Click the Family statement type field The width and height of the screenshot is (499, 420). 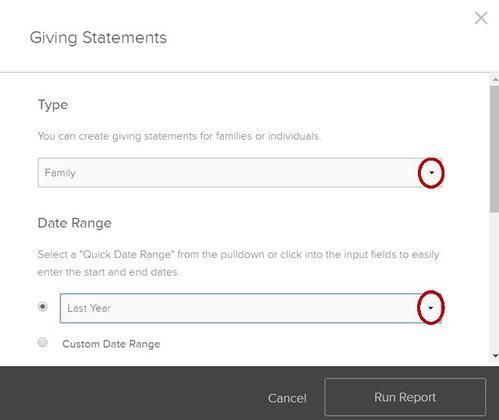tap(240, 173)
